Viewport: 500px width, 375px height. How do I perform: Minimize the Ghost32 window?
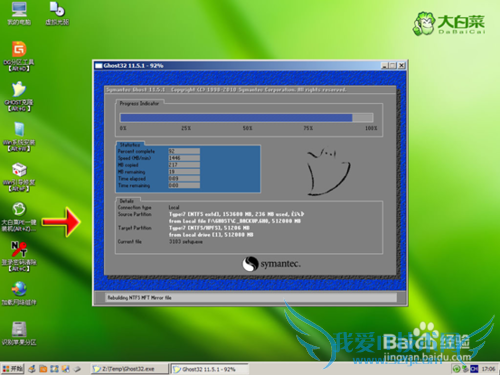[385, 66]
